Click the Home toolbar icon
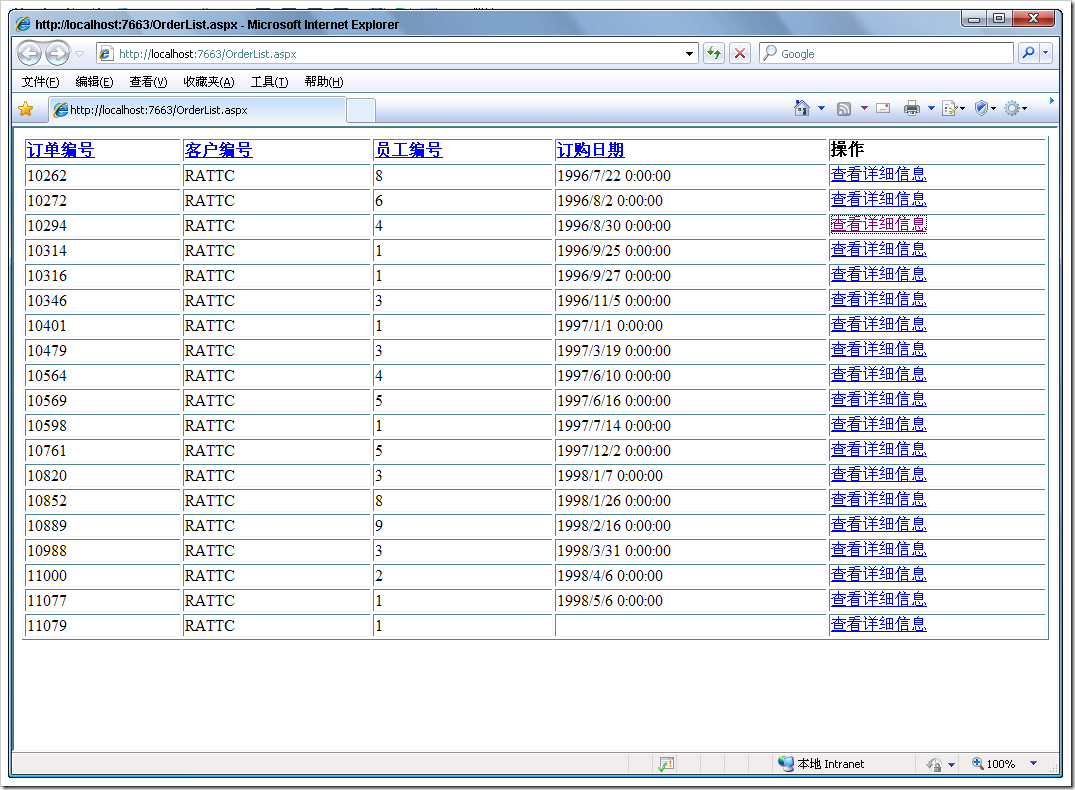The width and height of the screenshot is (1075, 790). click(x=801, y=108)
